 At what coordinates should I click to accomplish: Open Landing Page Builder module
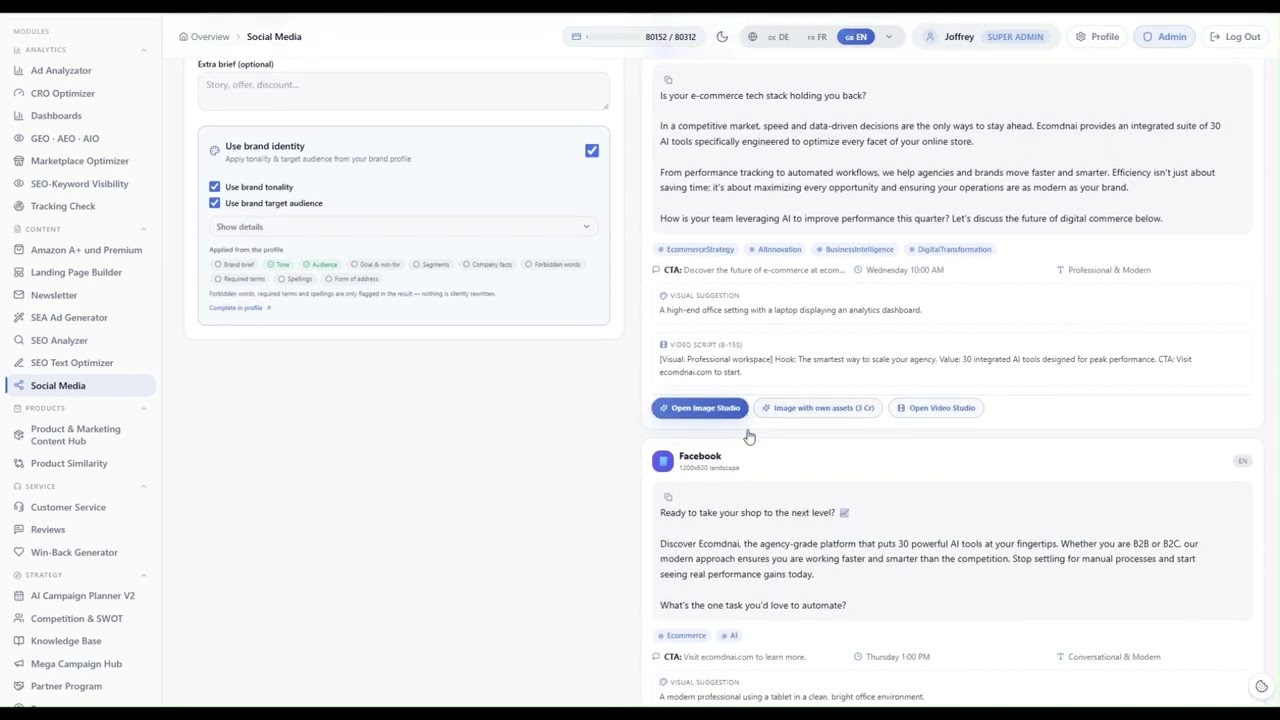tap(75, 272)
